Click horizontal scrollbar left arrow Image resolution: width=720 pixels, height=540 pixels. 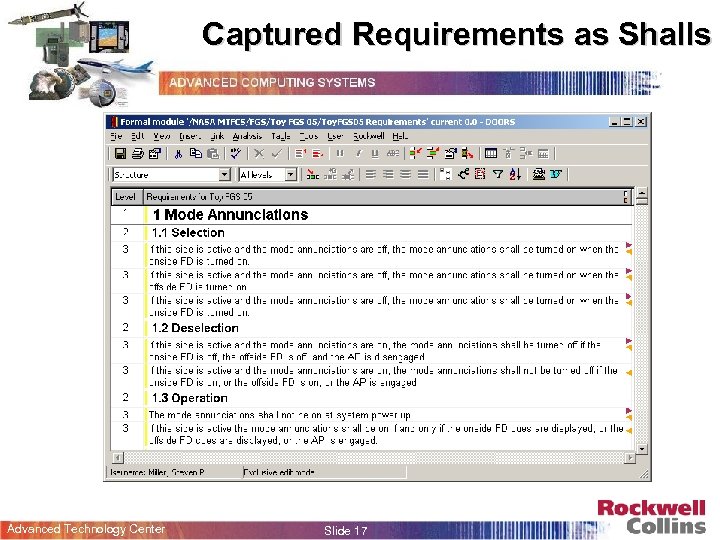(118, 458)
